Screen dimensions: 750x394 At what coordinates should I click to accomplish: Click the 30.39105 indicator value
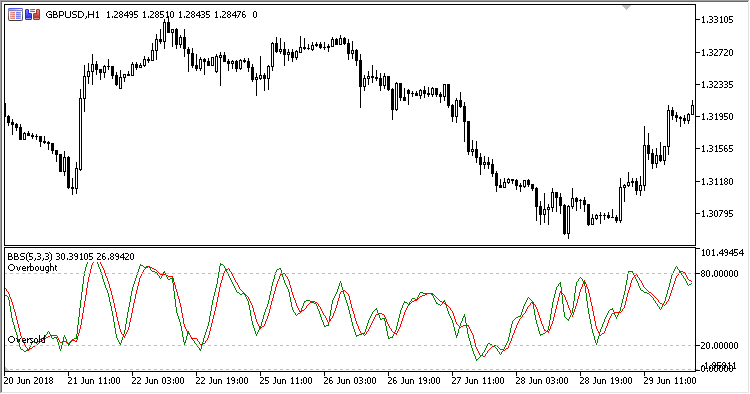point(75,257)
